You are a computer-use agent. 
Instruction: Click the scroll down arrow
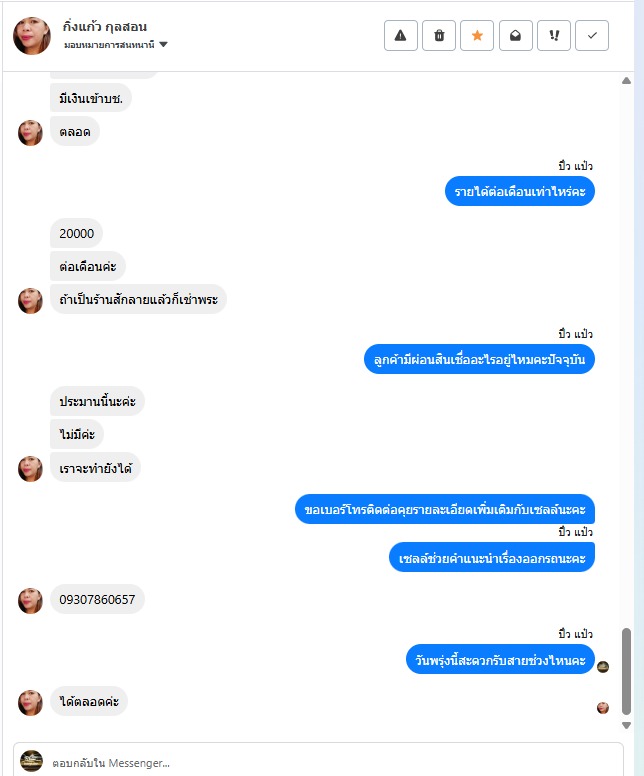[626, 725]
